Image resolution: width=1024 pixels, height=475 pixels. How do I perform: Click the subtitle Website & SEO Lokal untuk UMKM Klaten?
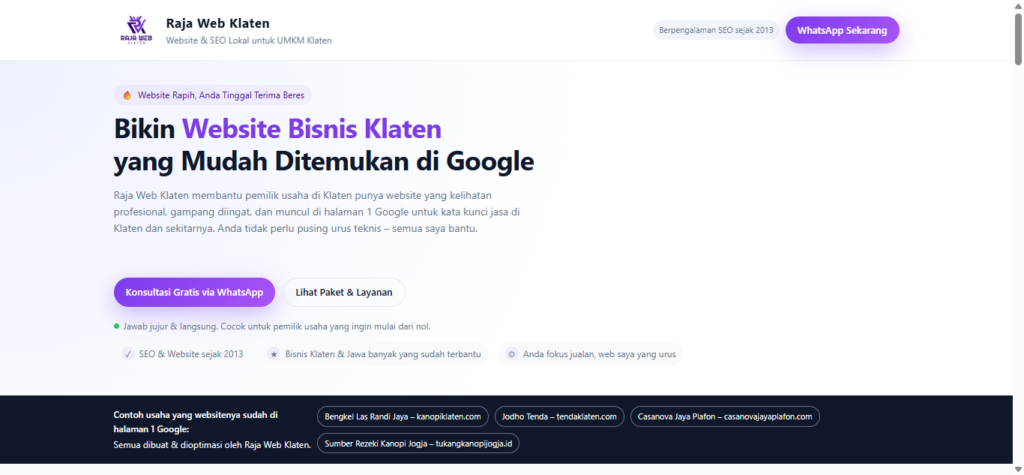pos(249,41)
